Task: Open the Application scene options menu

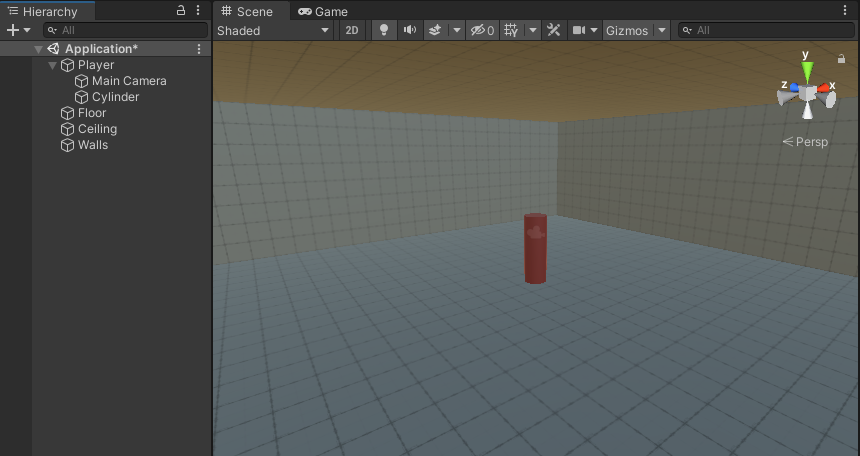Action: tap(199, 49)
